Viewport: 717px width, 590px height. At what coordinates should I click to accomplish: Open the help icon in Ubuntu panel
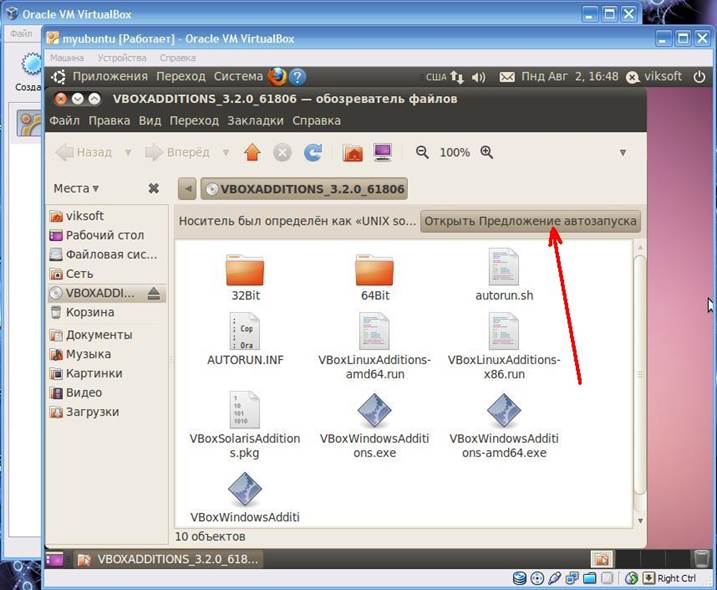click(x=297, y=76)
